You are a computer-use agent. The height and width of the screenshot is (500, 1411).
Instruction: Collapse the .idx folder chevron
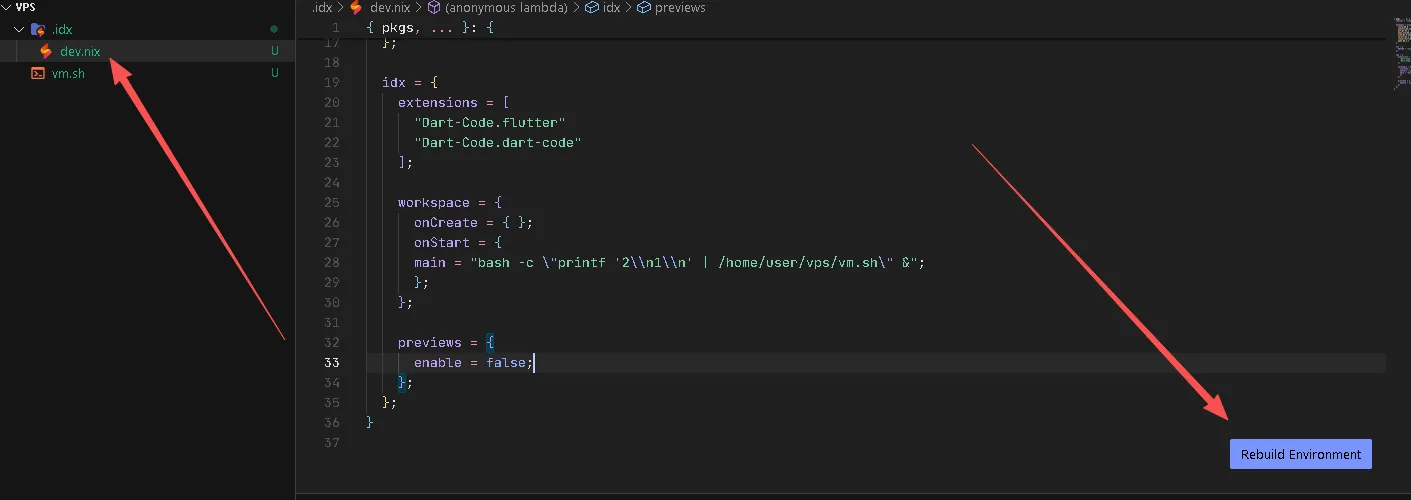coord(19,30)
